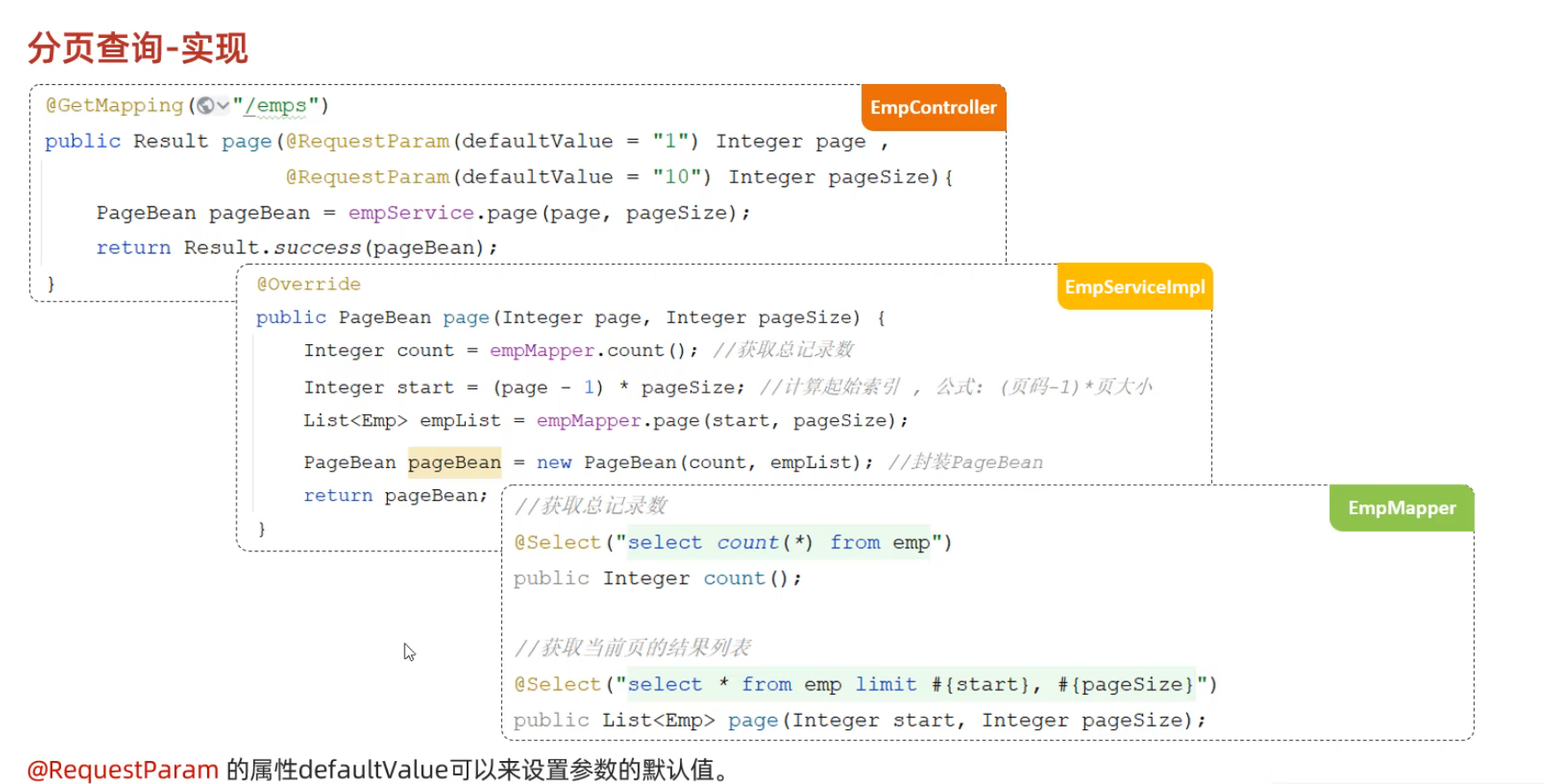1544x784 pixels.
Task: Click public Integer count() method
Action: [x=658, y=579]
